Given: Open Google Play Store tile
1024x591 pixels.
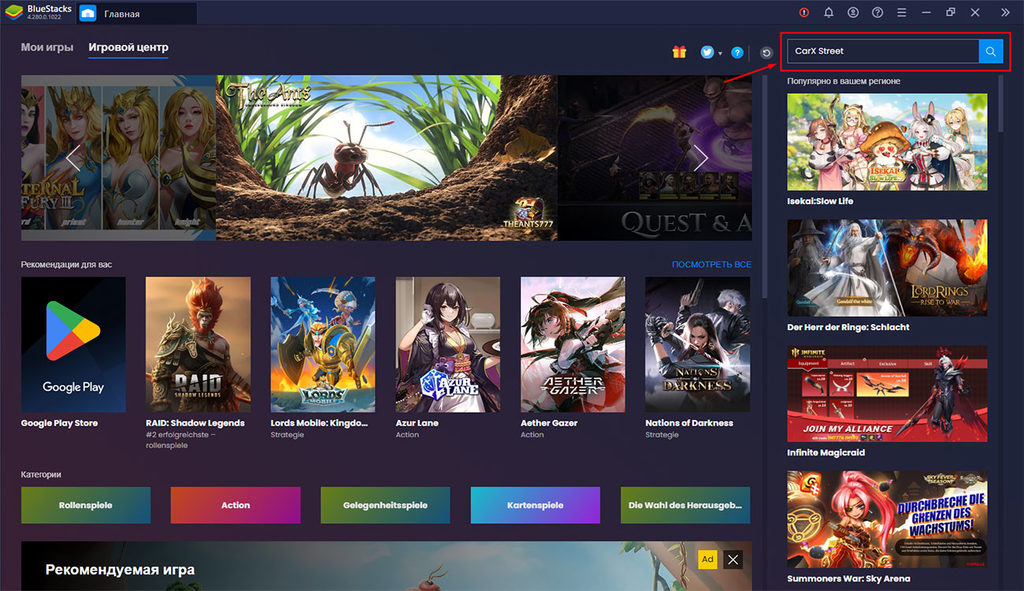Looking at the screenshot, I should 73,344.
